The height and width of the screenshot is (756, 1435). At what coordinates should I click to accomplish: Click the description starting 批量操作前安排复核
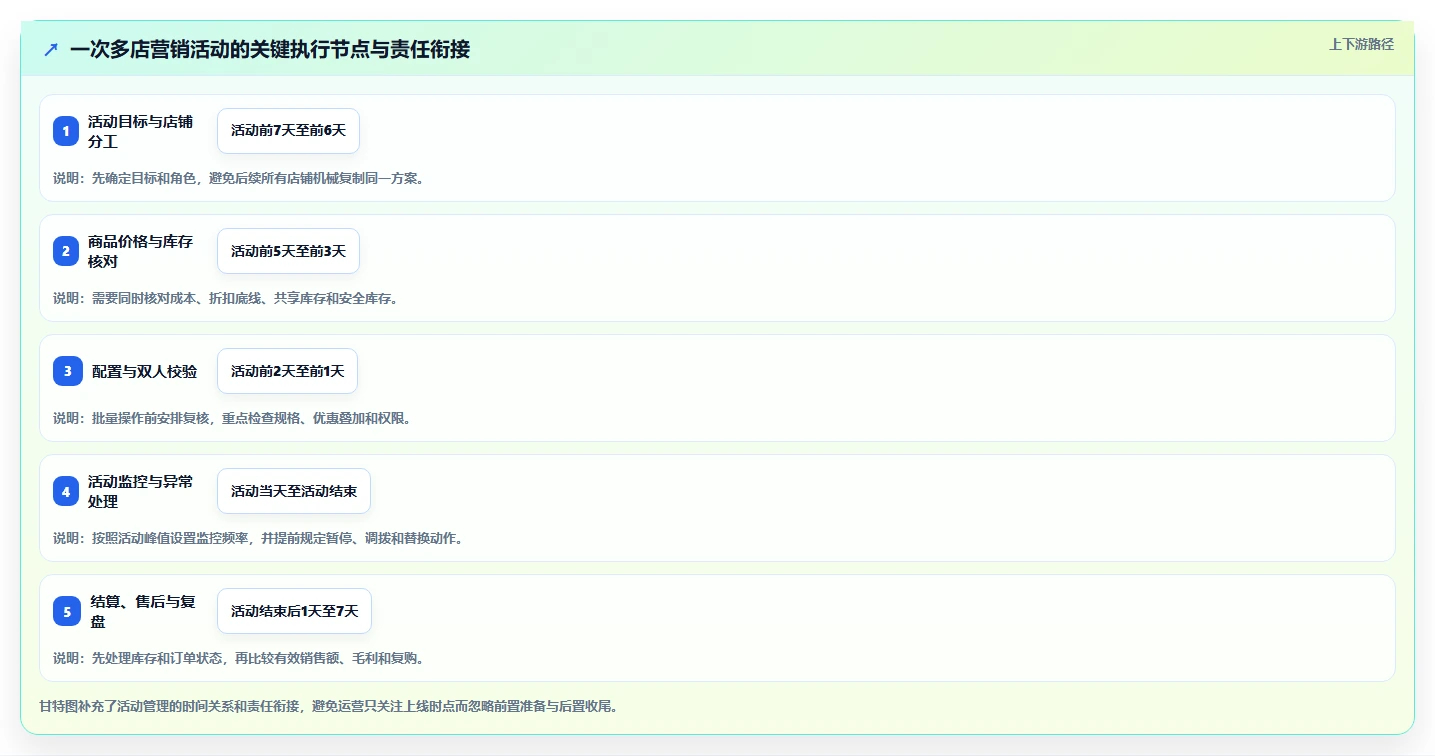(232, 418)
